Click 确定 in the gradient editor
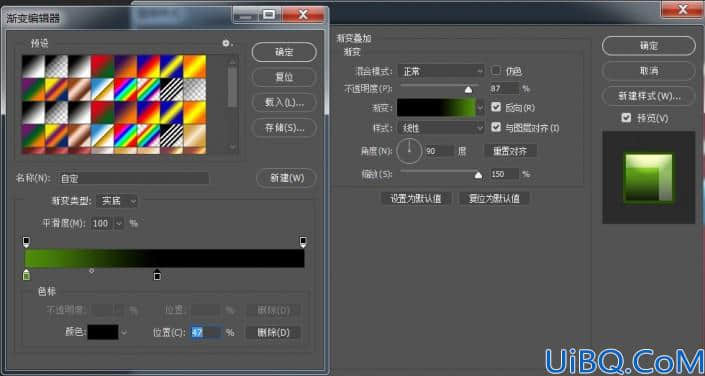705x376 pixels. [284, 52]
